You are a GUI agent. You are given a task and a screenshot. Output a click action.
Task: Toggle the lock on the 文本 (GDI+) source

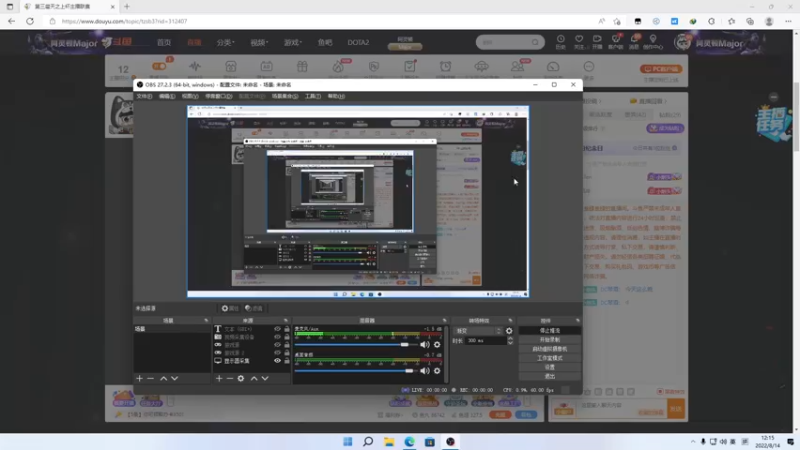287,329
